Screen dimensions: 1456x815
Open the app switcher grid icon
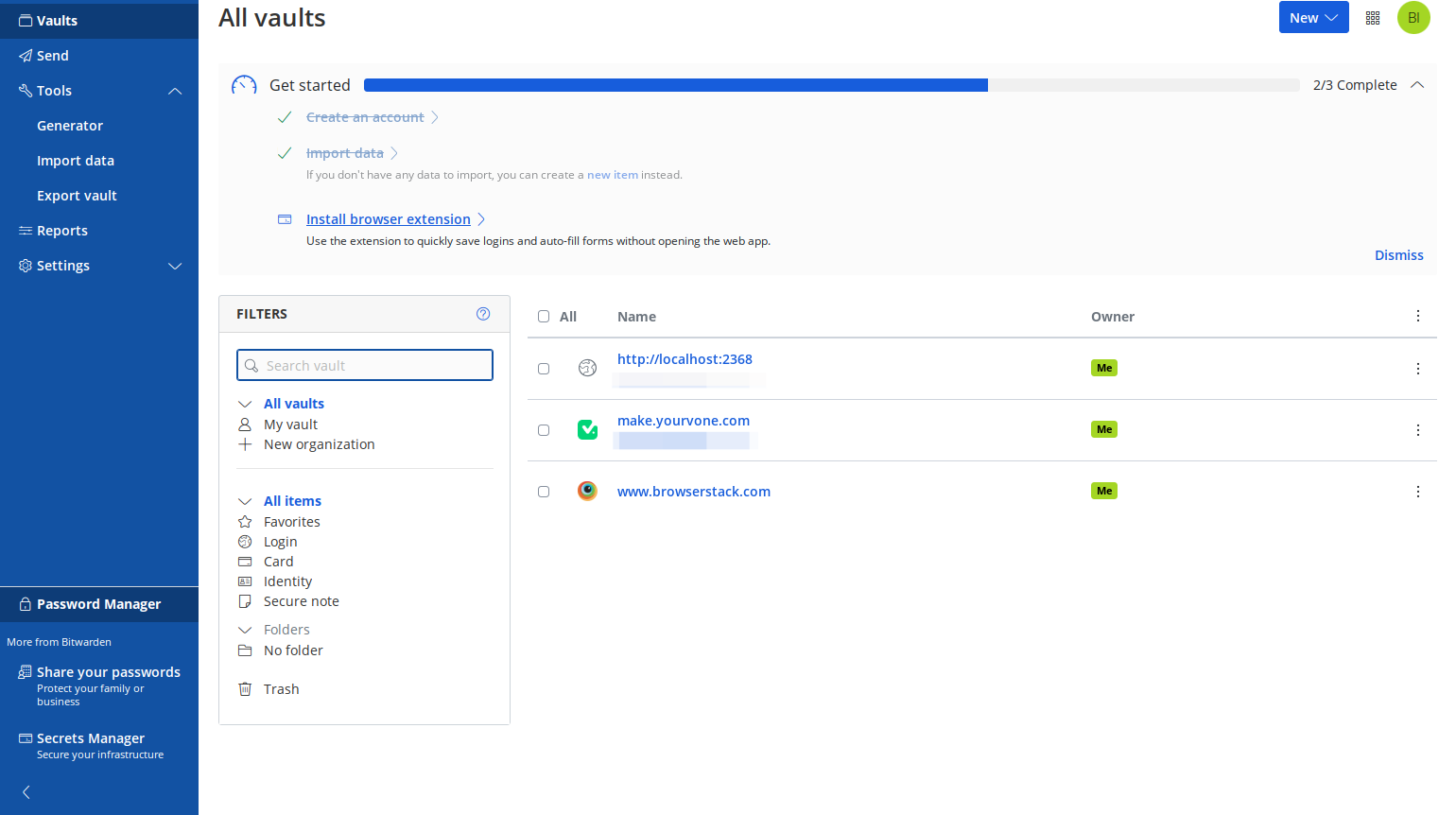[1373, 18]
